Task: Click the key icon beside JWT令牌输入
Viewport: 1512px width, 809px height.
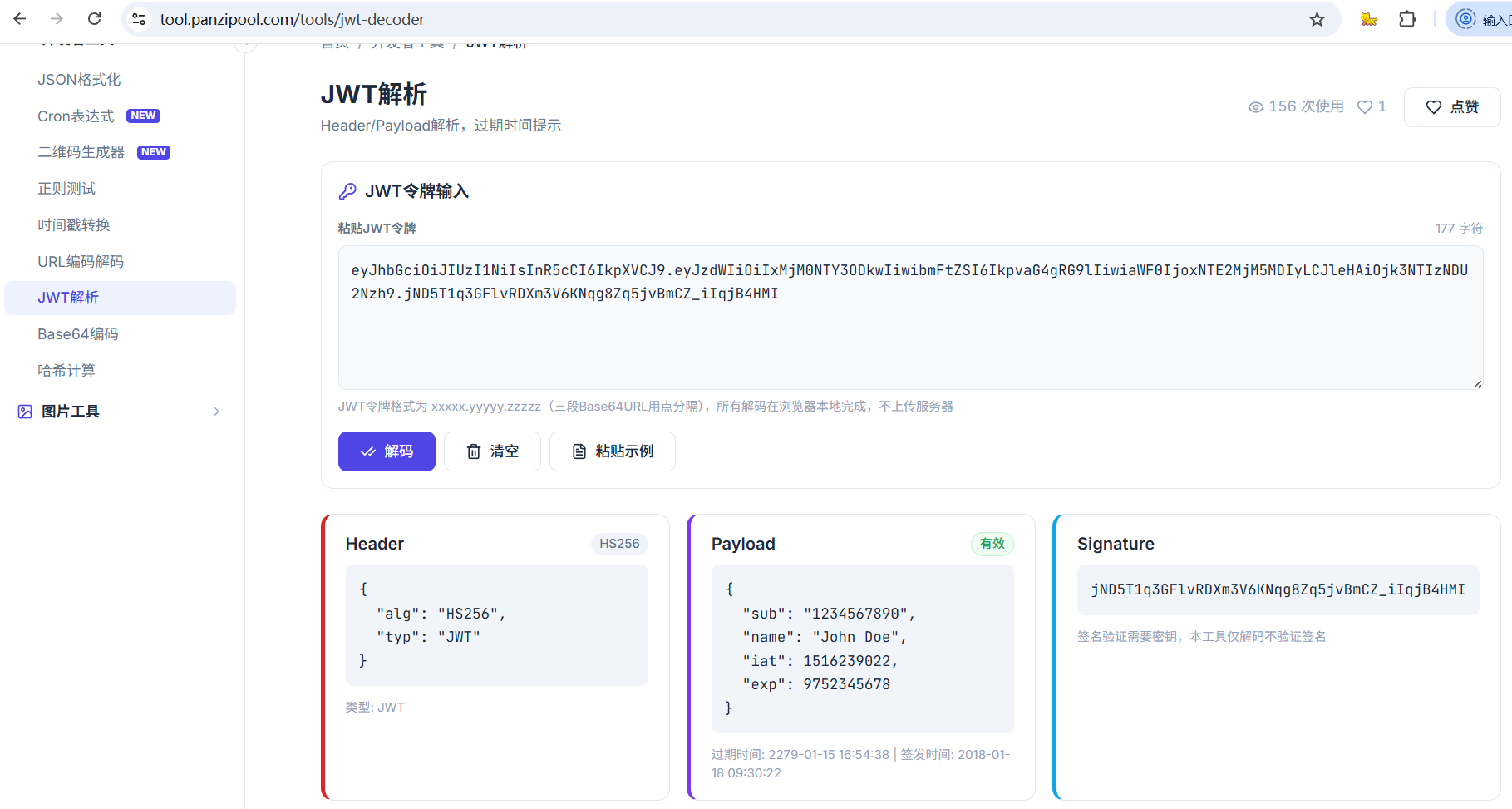Action: (x=347, y=192)
